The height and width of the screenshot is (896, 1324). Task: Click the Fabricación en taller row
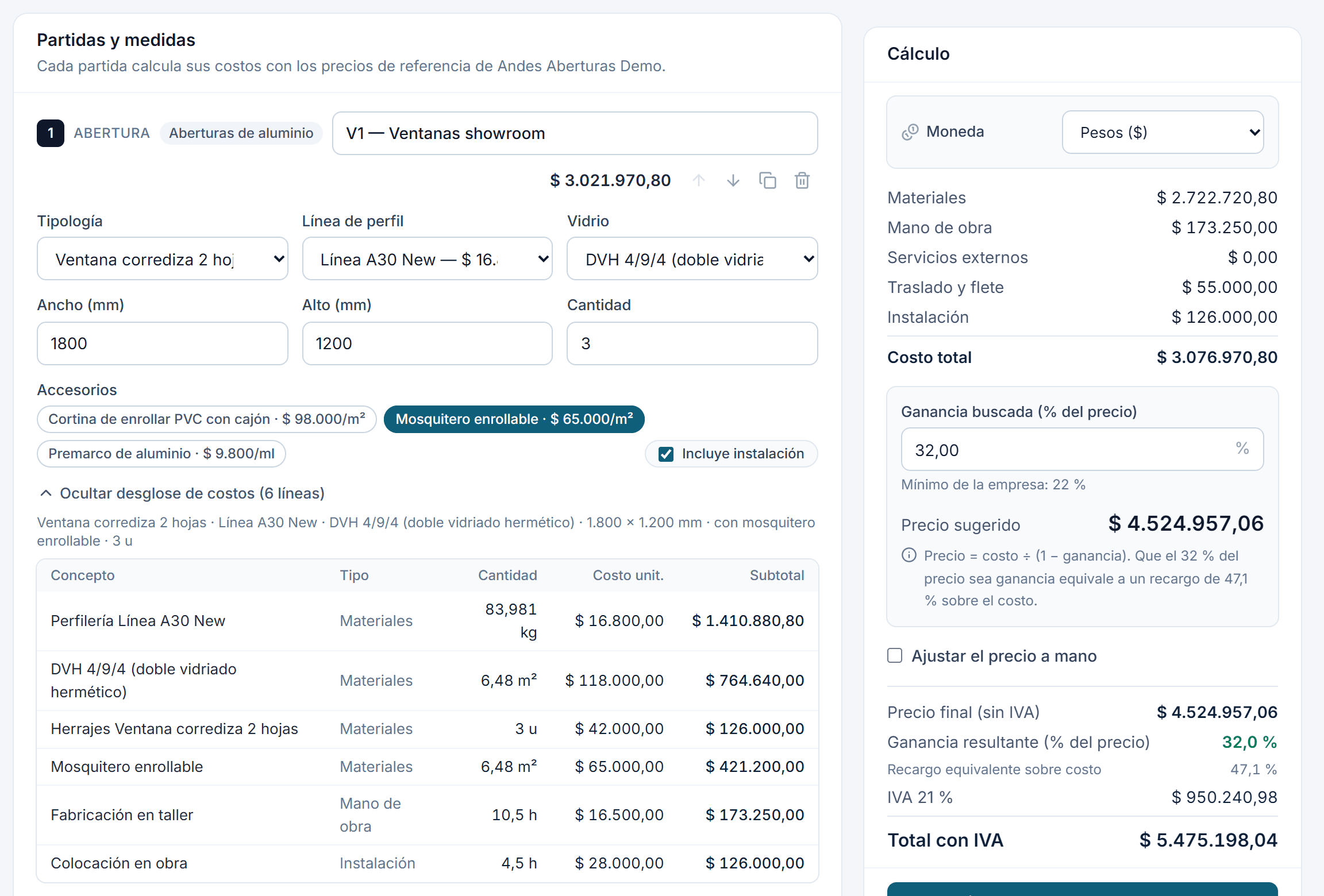pos(428,815)
